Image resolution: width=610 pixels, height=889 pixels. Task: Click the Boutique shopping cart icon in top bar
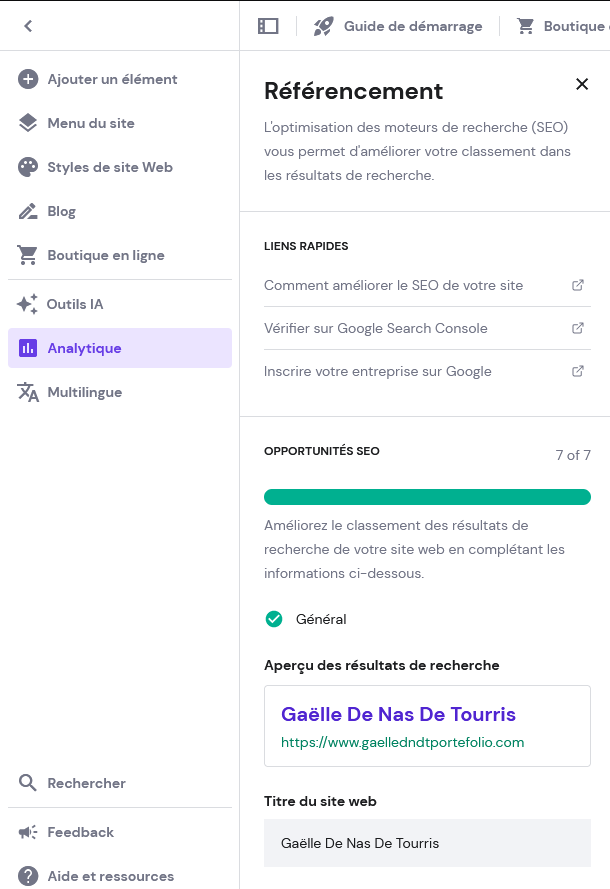(526, 26)
